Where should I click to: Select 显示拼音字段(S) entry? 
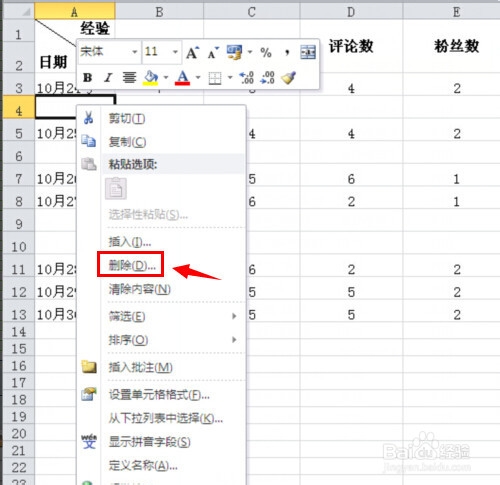[x=161, y=442]
